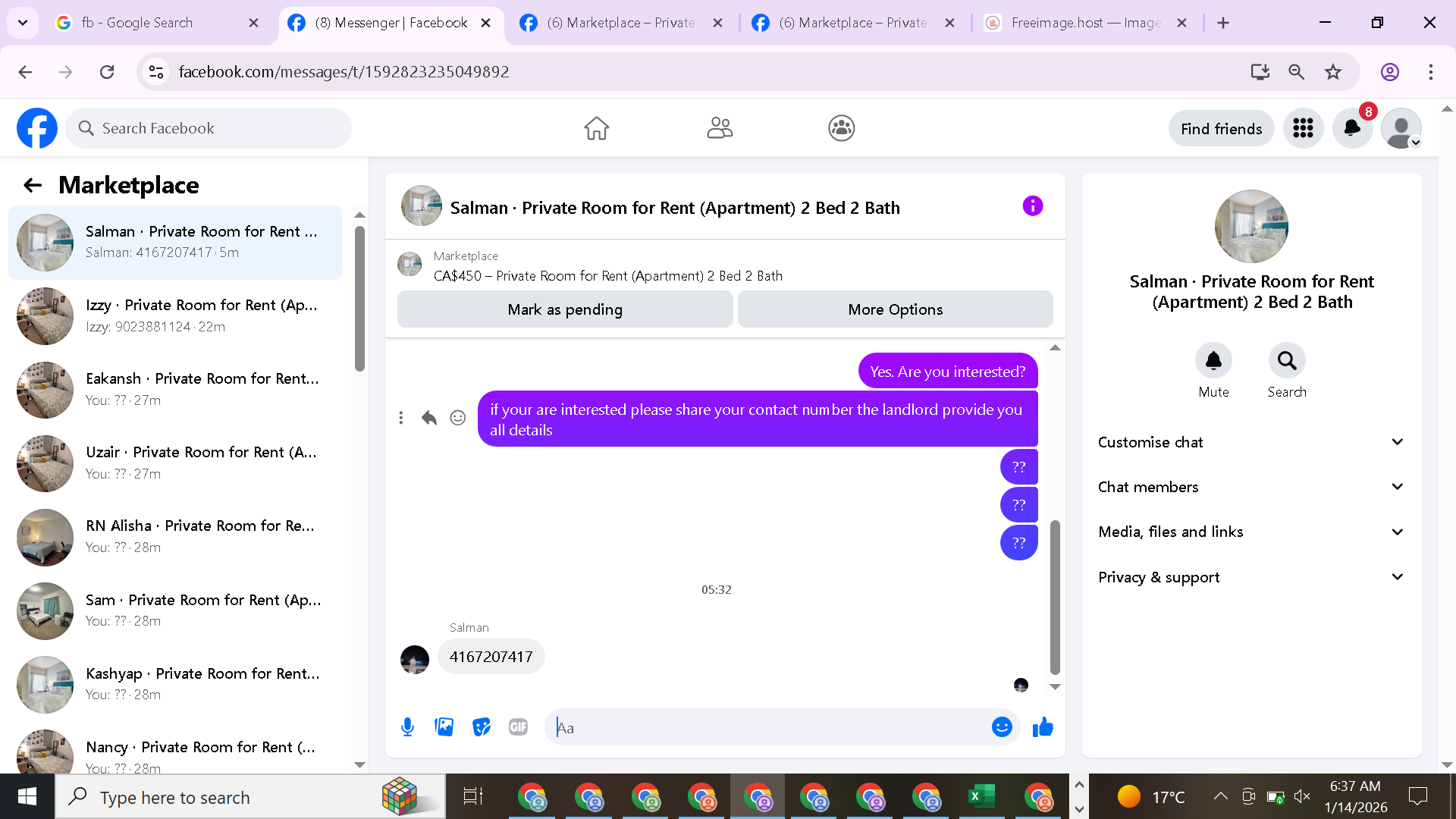Image resolution: width=1456 pixels, height=819 pixels.
Task: Open conversation information icon
Action: [1032, 206]
